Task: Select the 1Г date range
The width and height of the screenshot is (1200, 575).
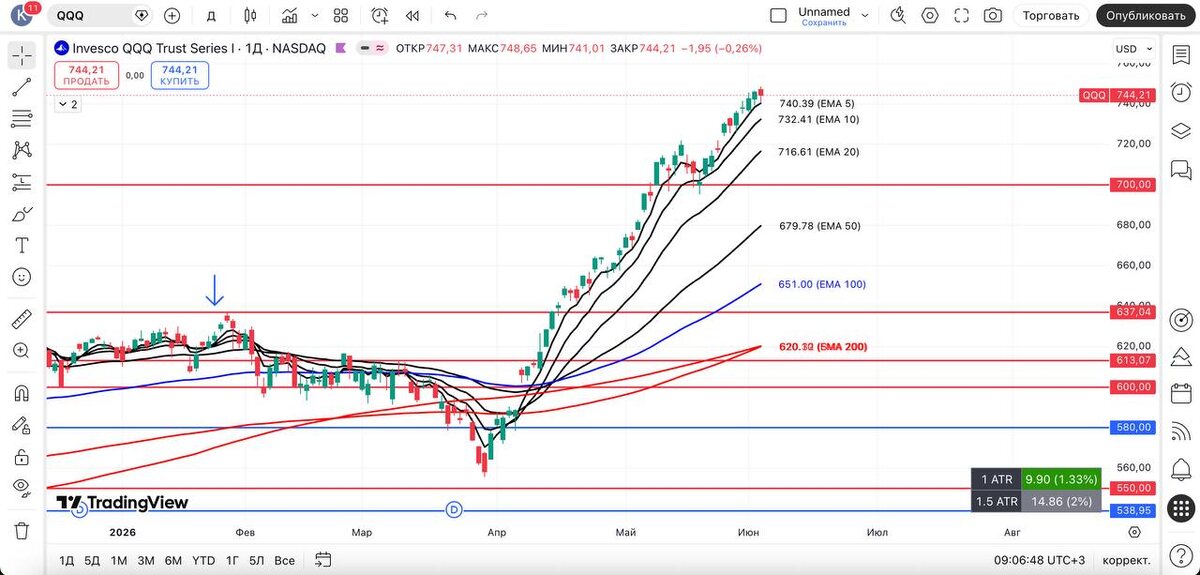Action: coord(232,560)
